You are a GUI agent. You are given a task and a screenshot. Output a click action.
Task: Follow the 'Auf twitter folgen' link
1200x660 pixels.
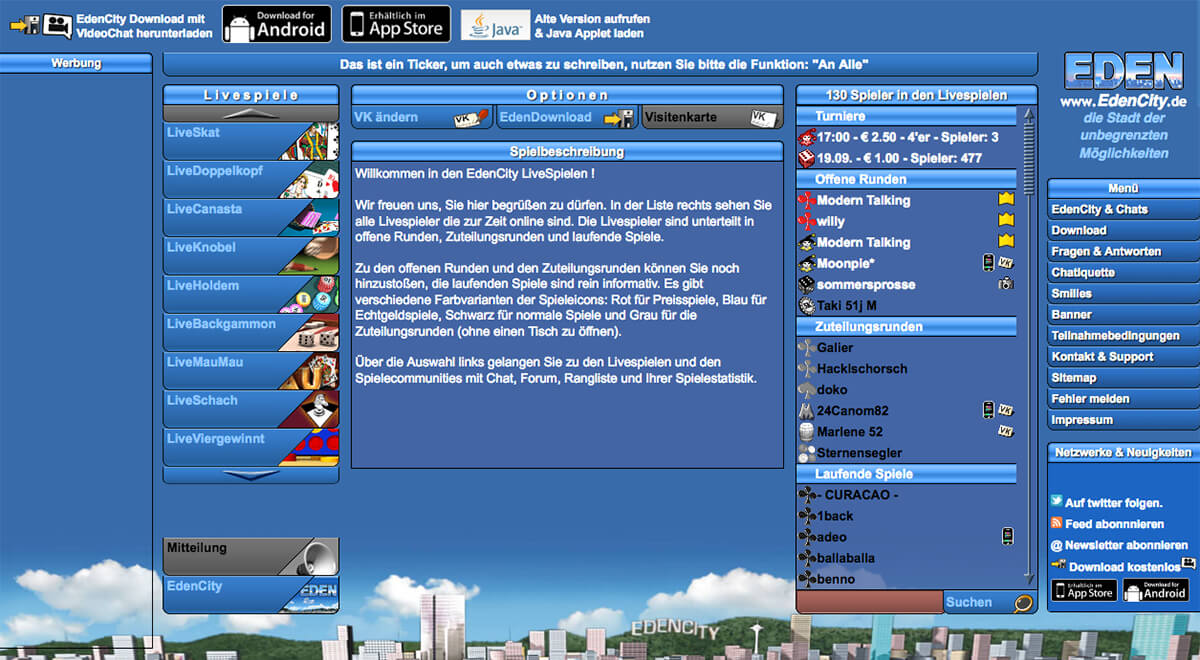click(x=1113, y=503)
